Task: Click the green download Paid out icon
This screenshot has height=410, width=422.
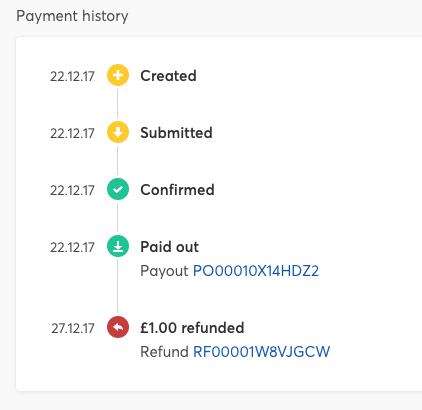Action: [118, 246]
